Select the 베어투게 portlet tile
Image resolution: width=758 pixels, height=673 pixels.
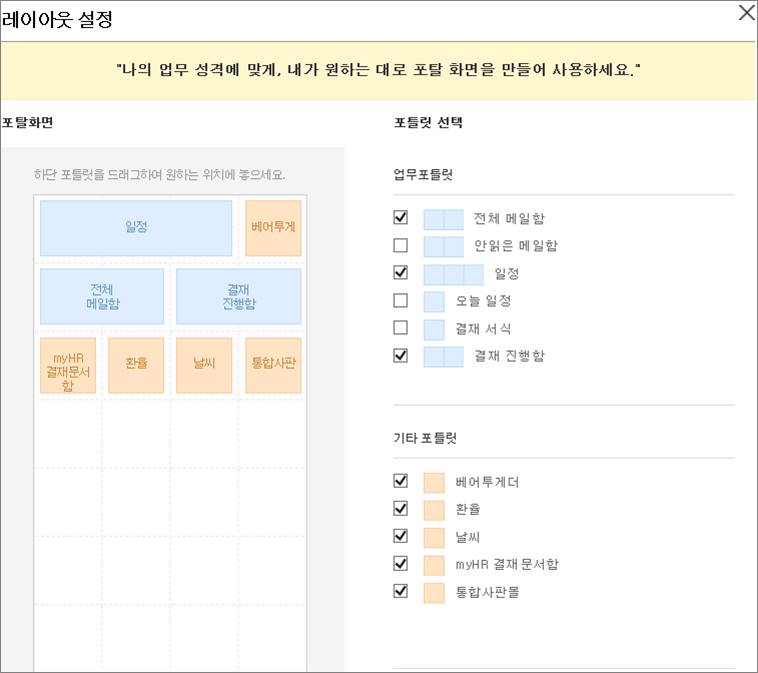point(273,228)
